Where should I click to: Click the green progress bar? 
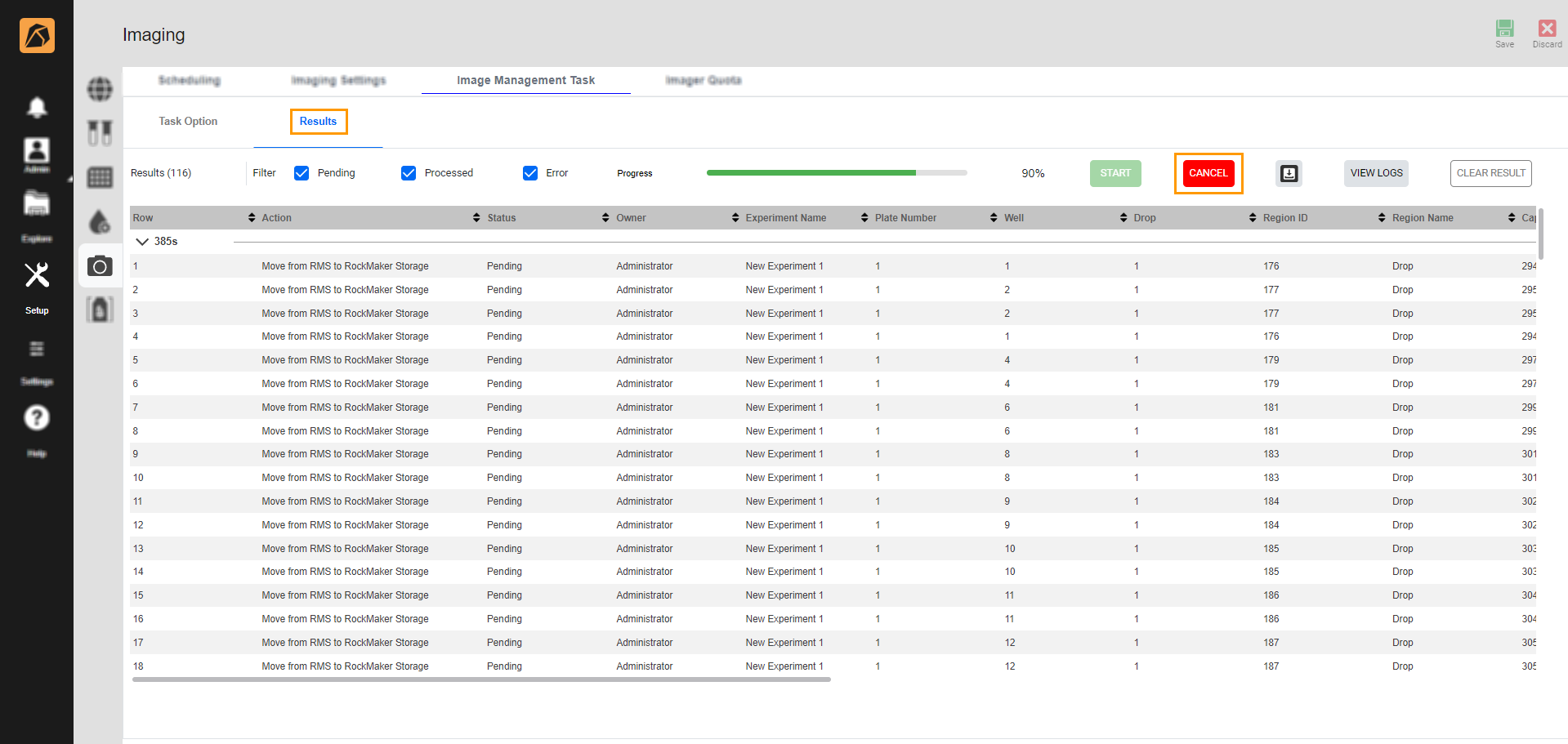837,173
